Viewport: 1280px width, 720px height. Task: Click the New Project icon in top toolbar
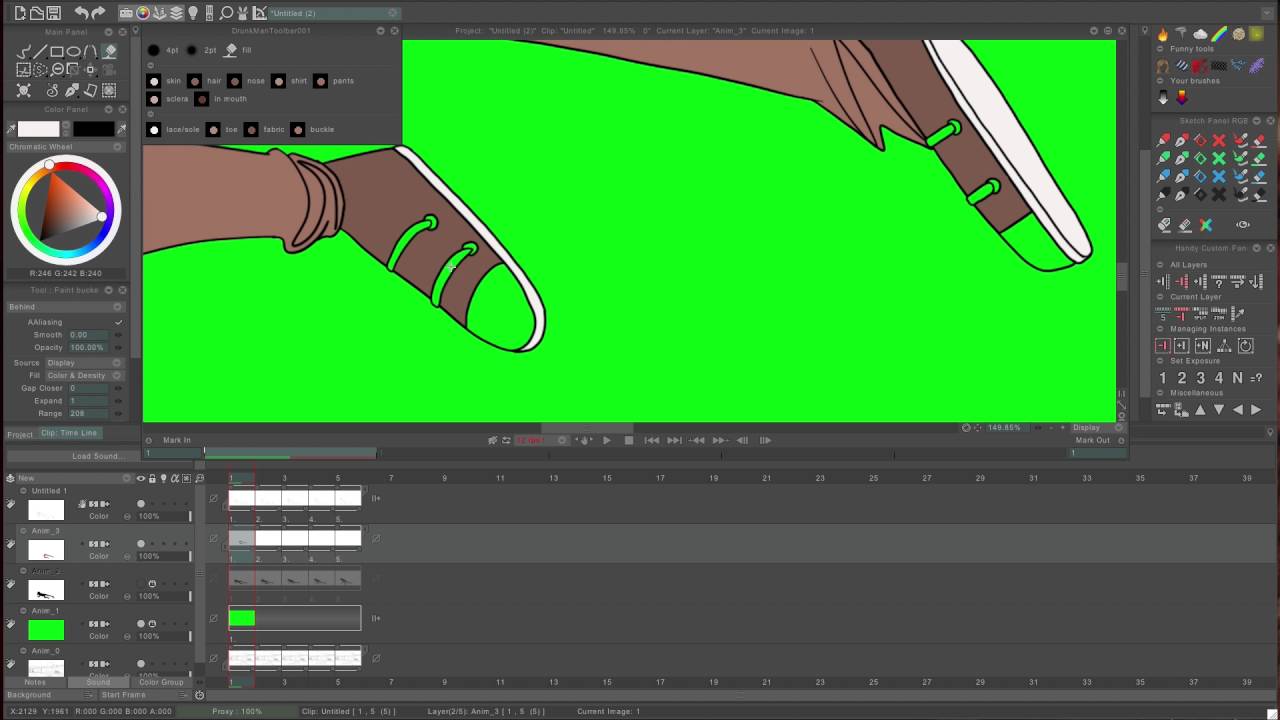(x=19, y=13)
